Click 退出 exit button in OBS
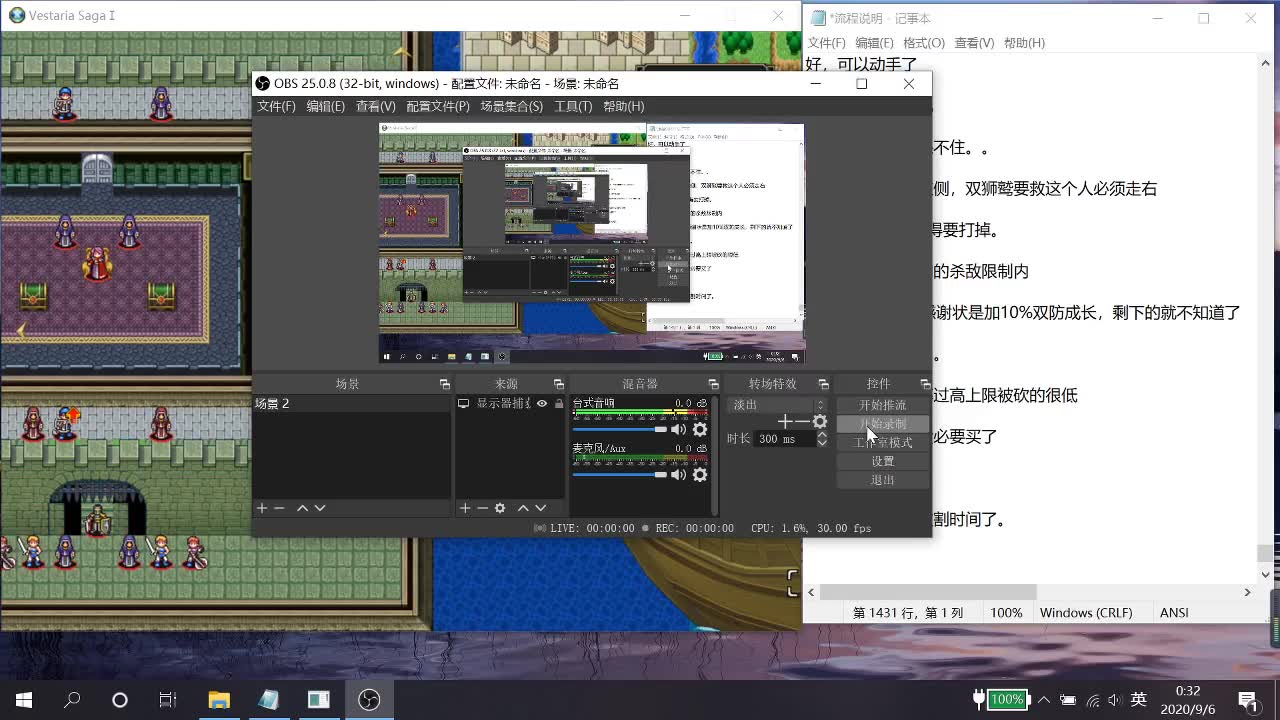1280x720 pixels. click(883, 480)
